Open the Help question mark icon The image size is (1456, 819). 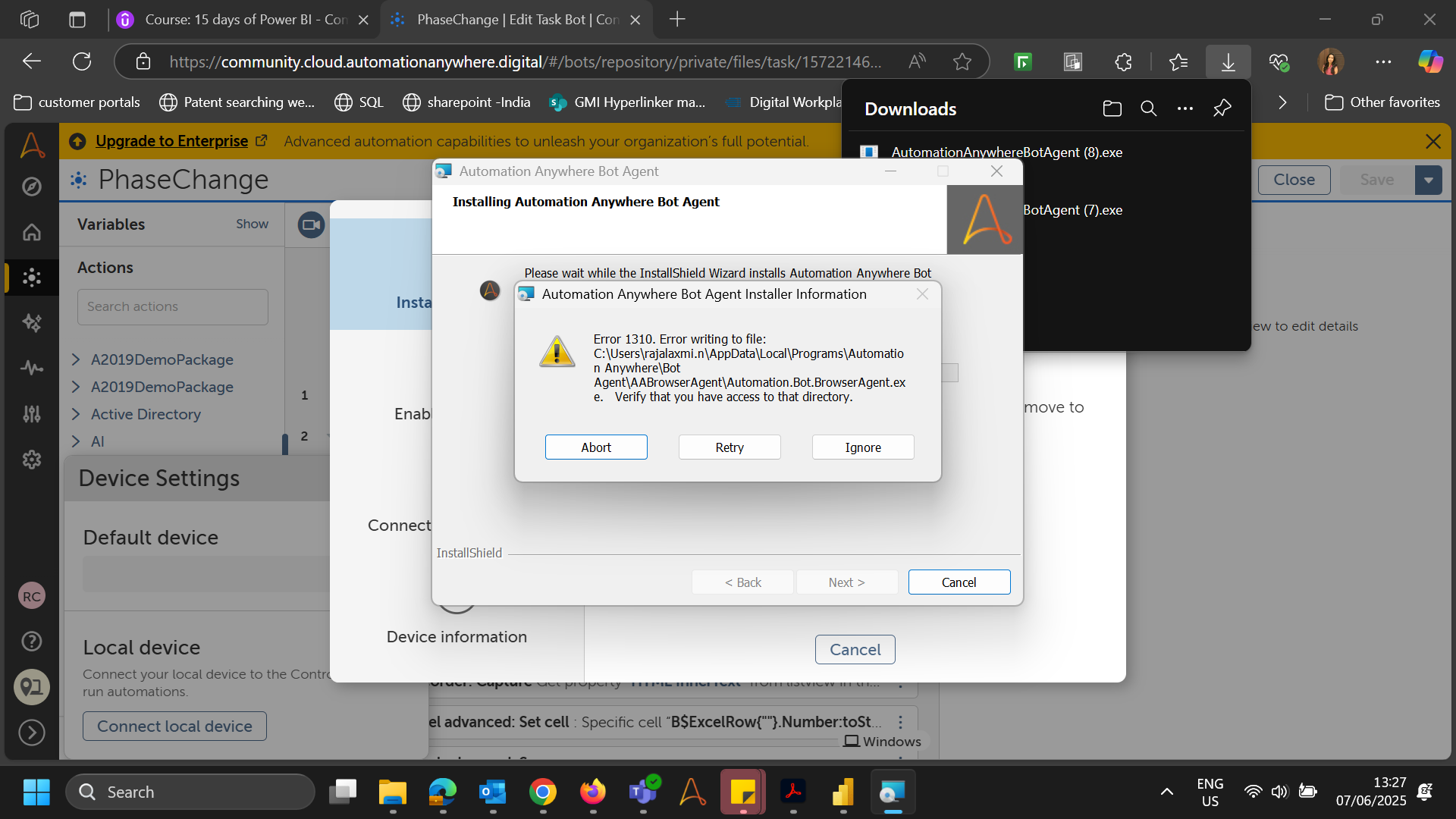pyautogui.click(x=32, y=642)
